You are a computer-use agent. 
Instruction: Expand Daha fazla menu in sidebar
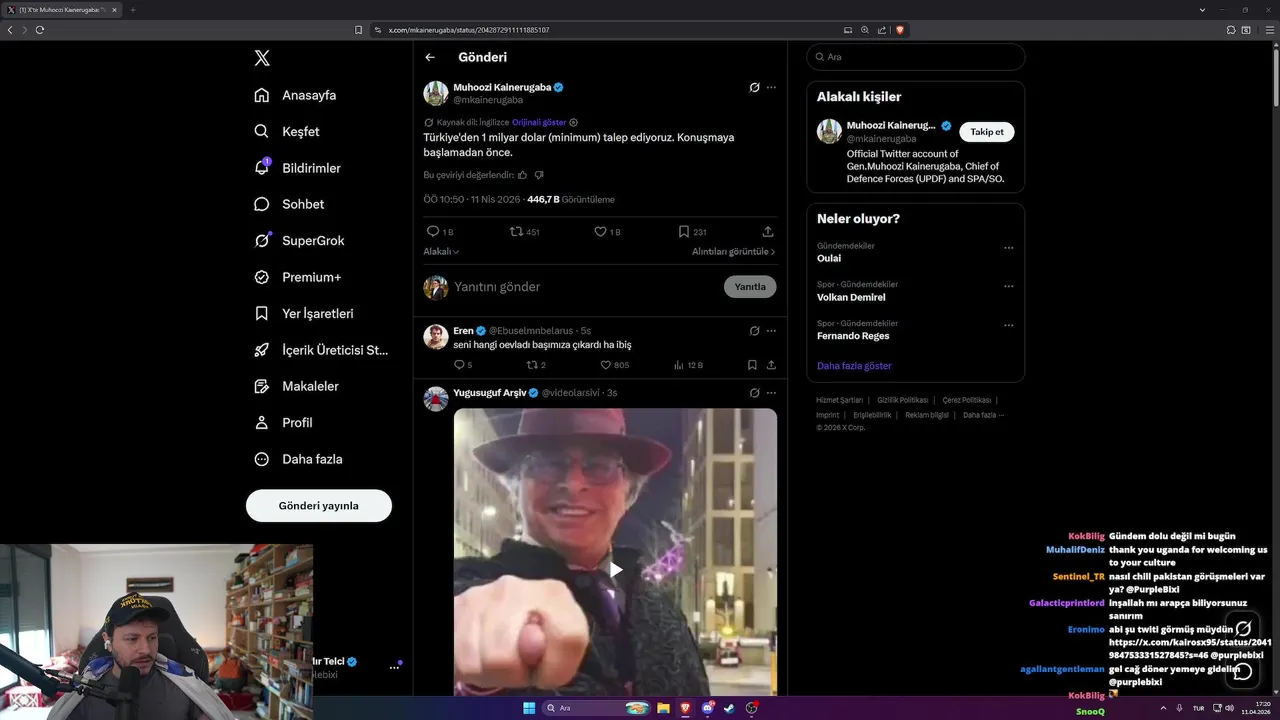298,459
